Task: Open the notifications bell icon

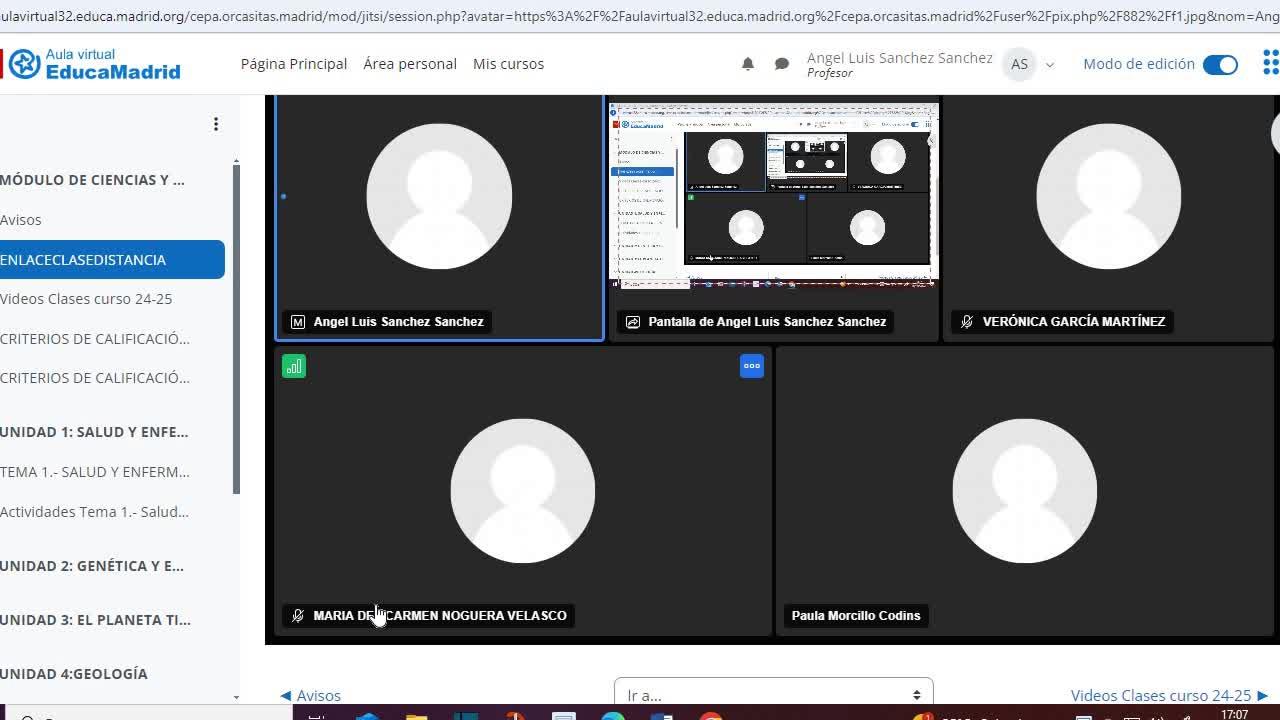Action: click(748, 64)
